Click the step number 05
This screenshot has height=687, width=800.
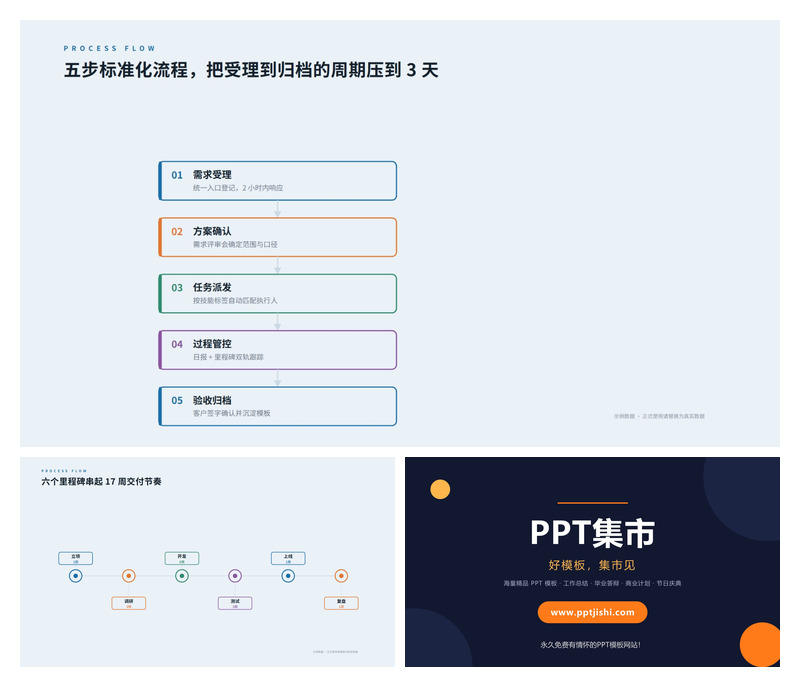pos(177,400)
